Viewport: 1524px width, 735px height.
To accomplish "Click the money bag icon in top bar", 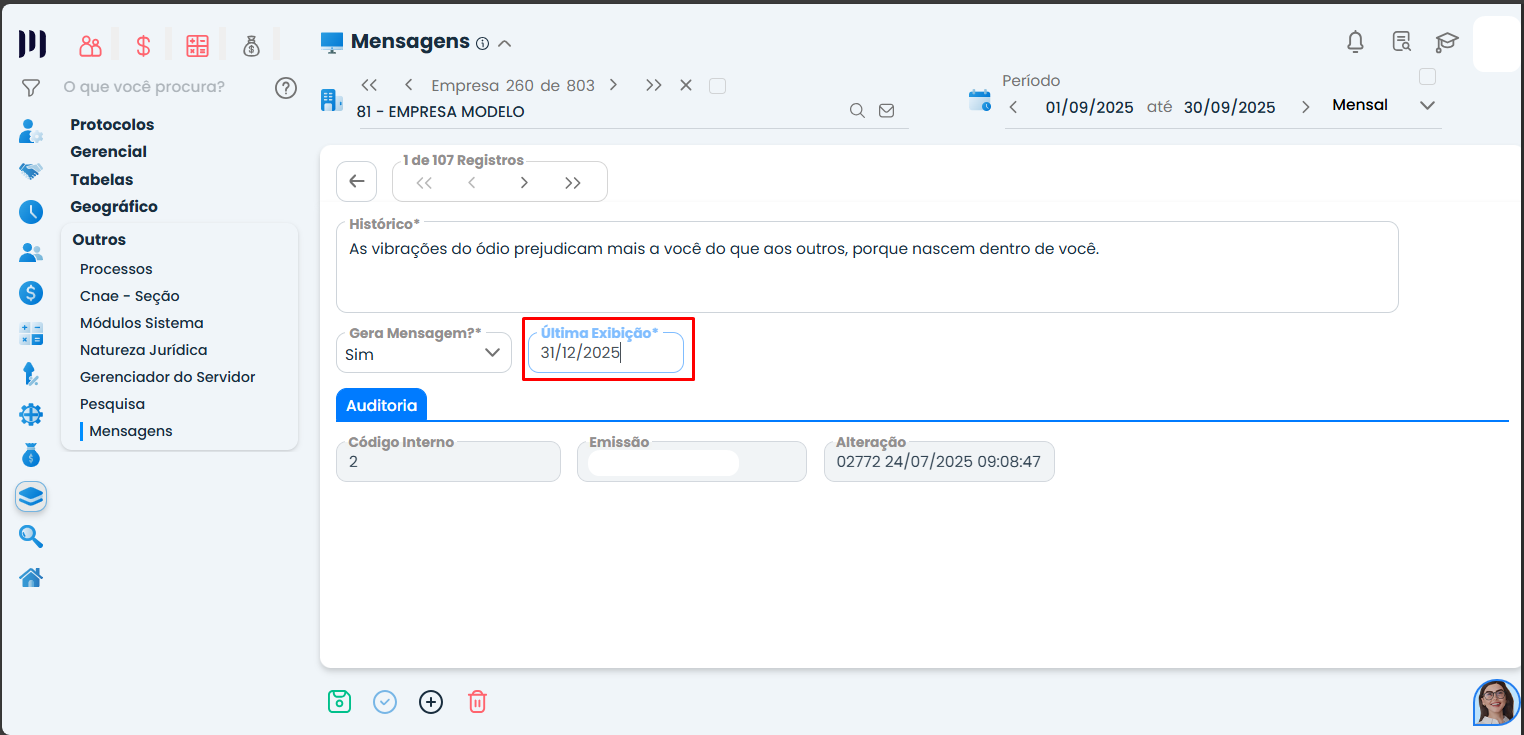I will point(251,45).
